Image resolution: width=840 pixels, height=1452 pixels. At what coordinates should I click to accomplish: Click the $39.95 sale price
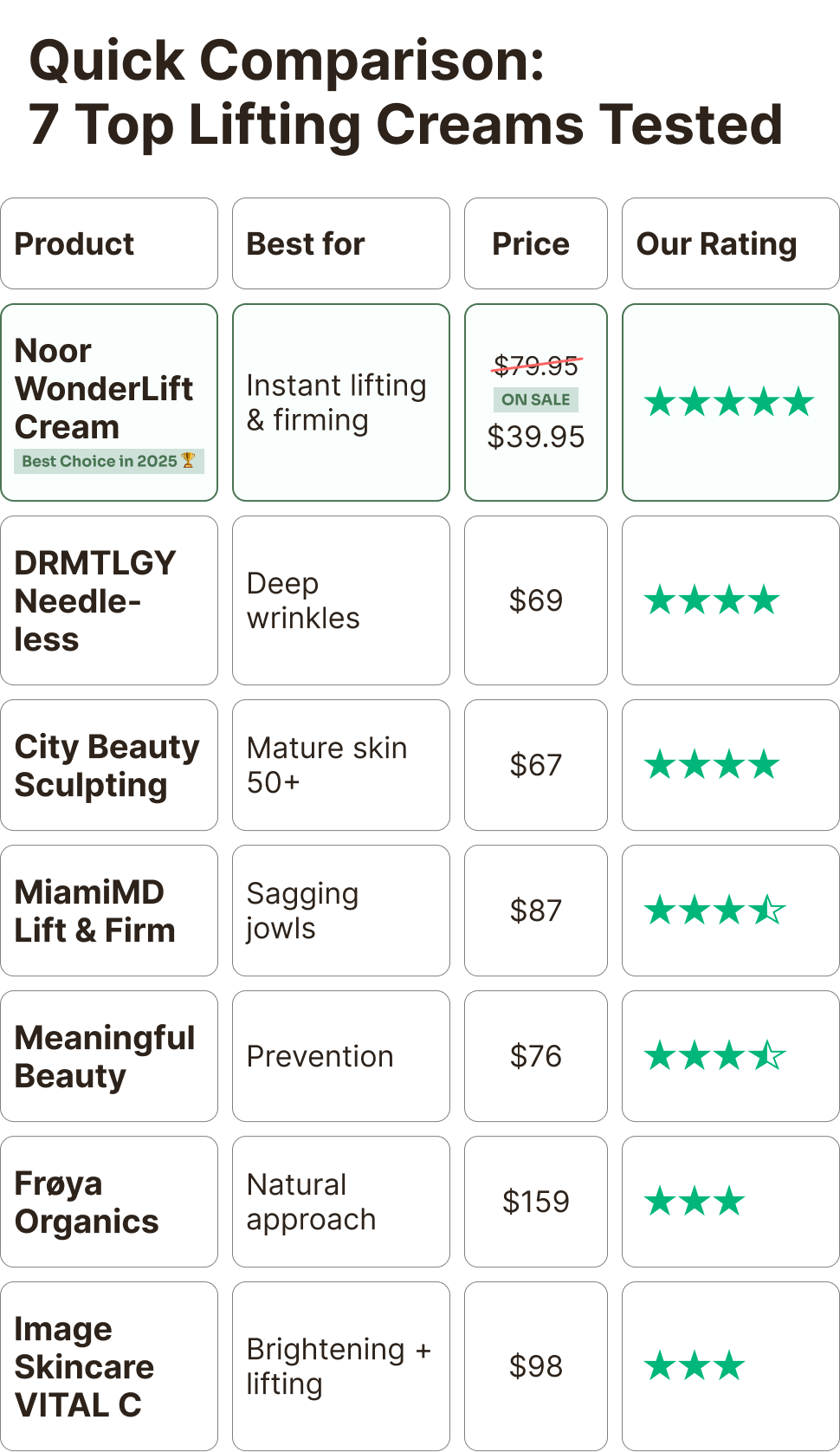(536, 437)
